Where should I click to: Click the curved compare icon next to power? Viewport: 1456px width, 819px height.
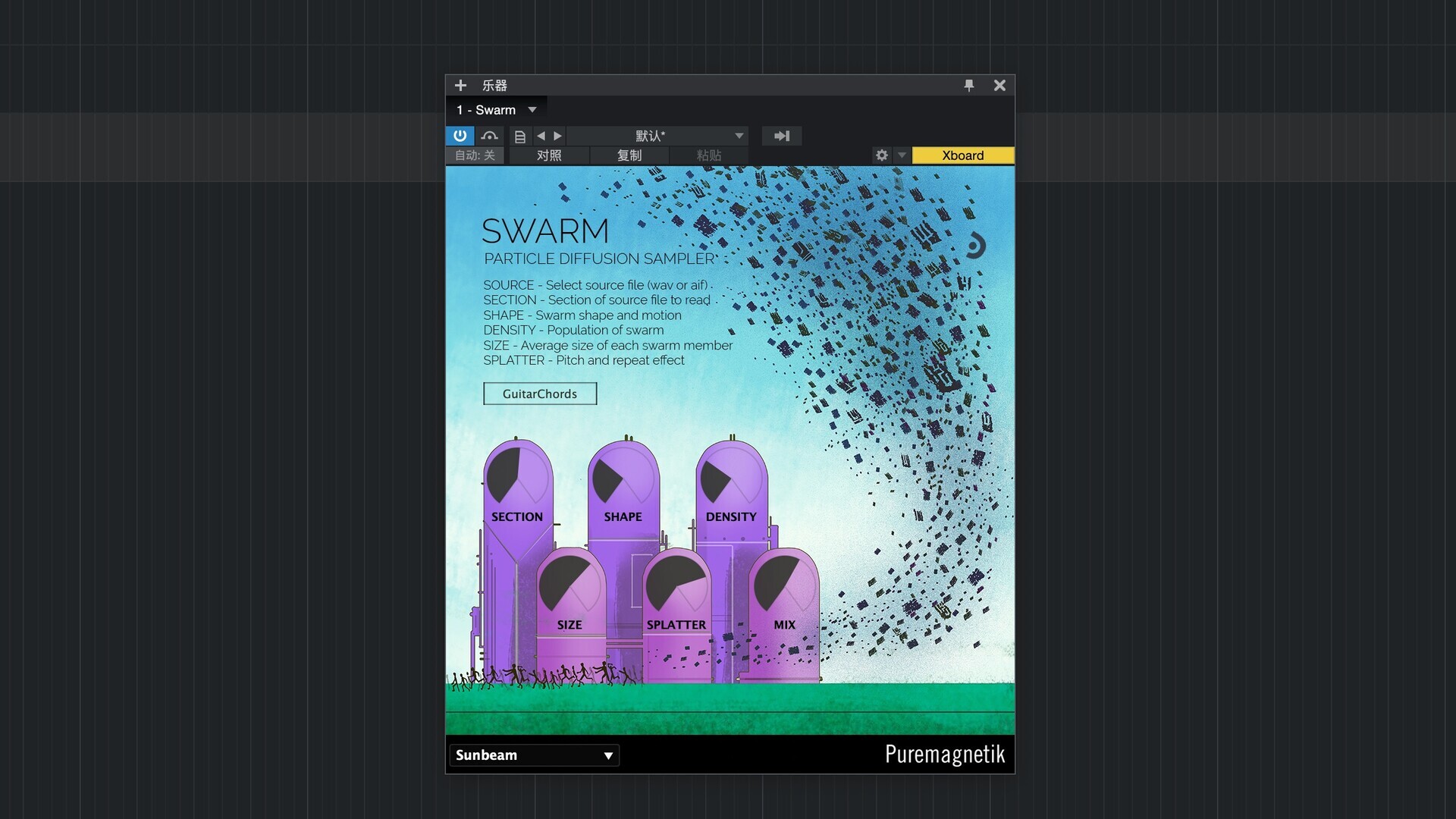489,136
